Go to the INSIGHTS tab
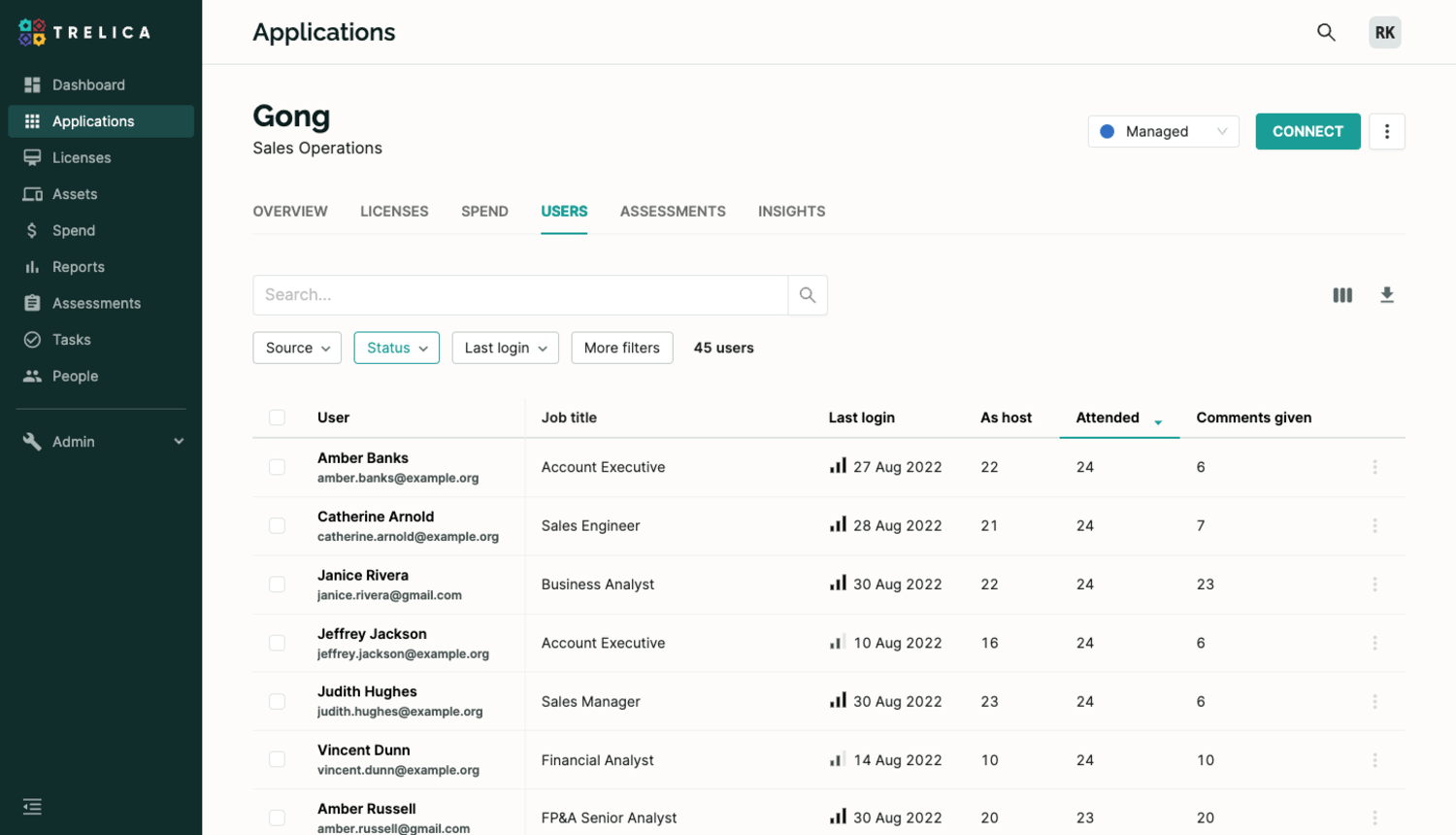Screen dimensions: 1456x835 (x=791, y=212)
